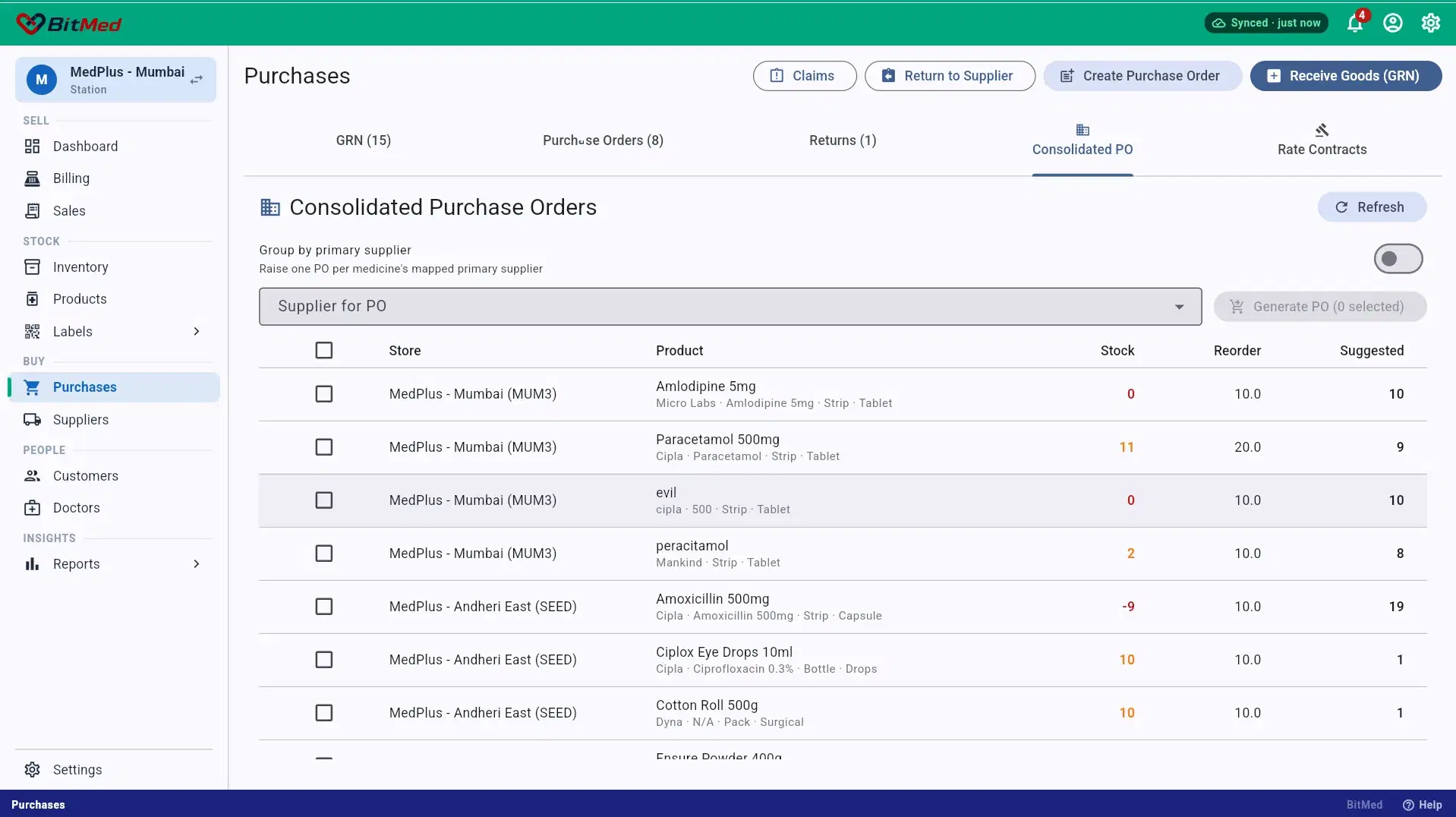Viewport: 1456px width, 817px height.
Task: Open the Customers page
Action: (x=114, y=476)
